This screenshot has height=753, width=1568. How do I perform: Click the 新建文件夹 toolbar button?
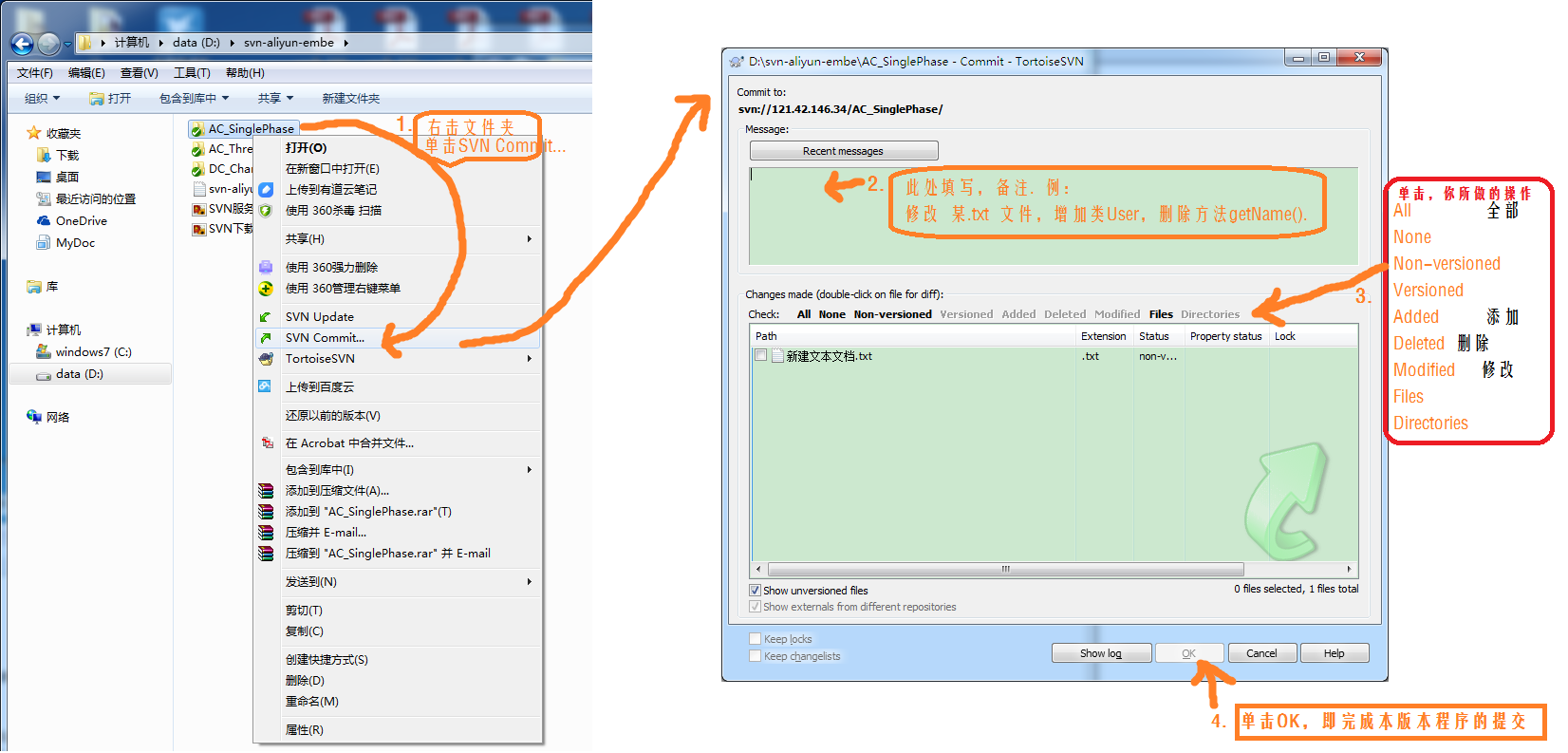pos(350,98)
